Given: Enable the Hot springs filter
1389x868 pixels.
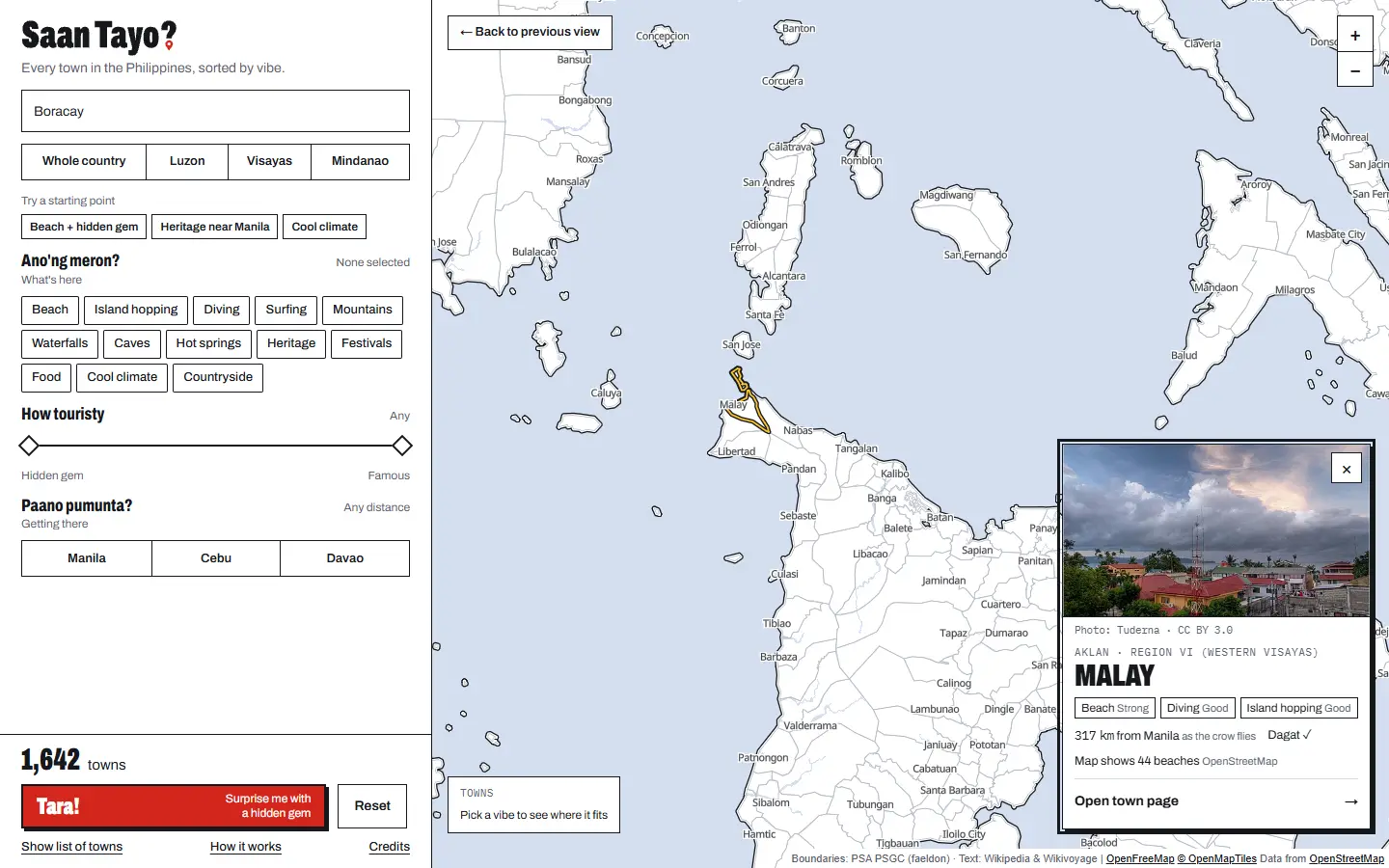Looking at the screenshot, I should [208, 343].
